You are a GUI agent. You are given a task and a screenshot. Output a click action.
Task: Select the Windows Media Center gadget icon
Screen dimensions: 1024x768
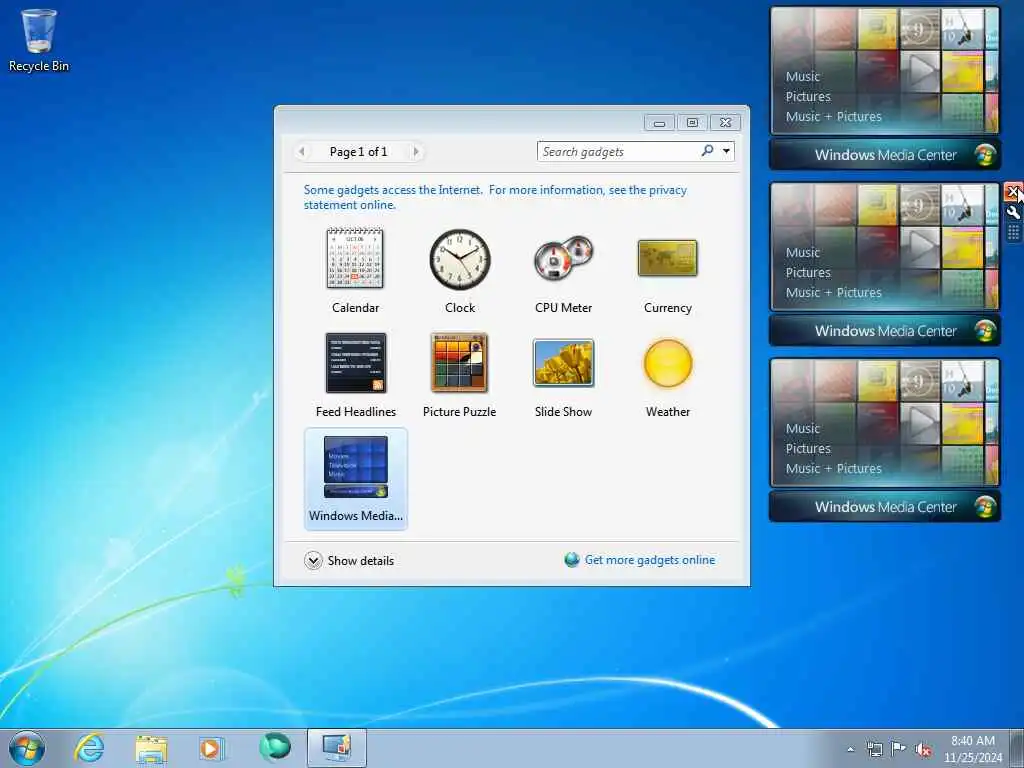pyautogui.click(x=355, y=467)
